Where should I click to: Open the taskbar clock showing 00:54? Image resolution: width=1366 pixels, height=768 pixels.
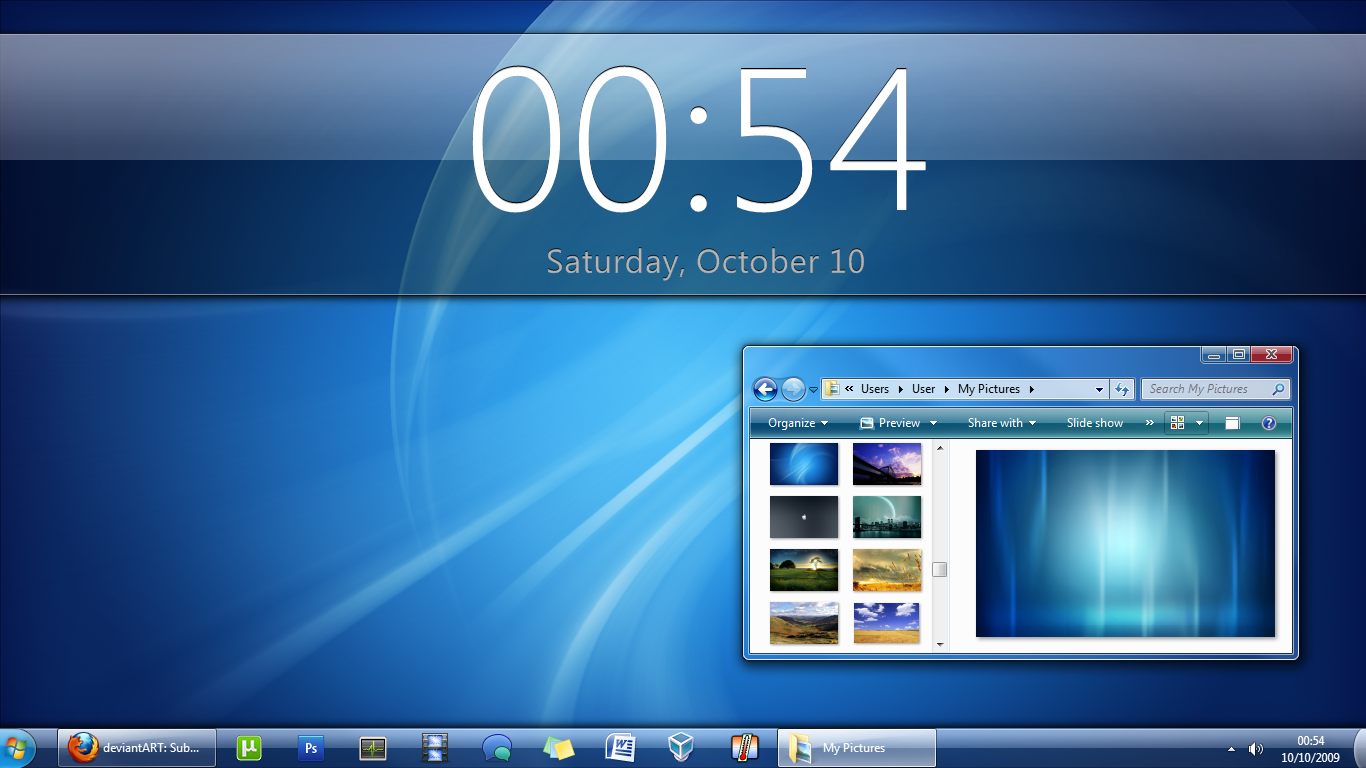point(1310,748)
